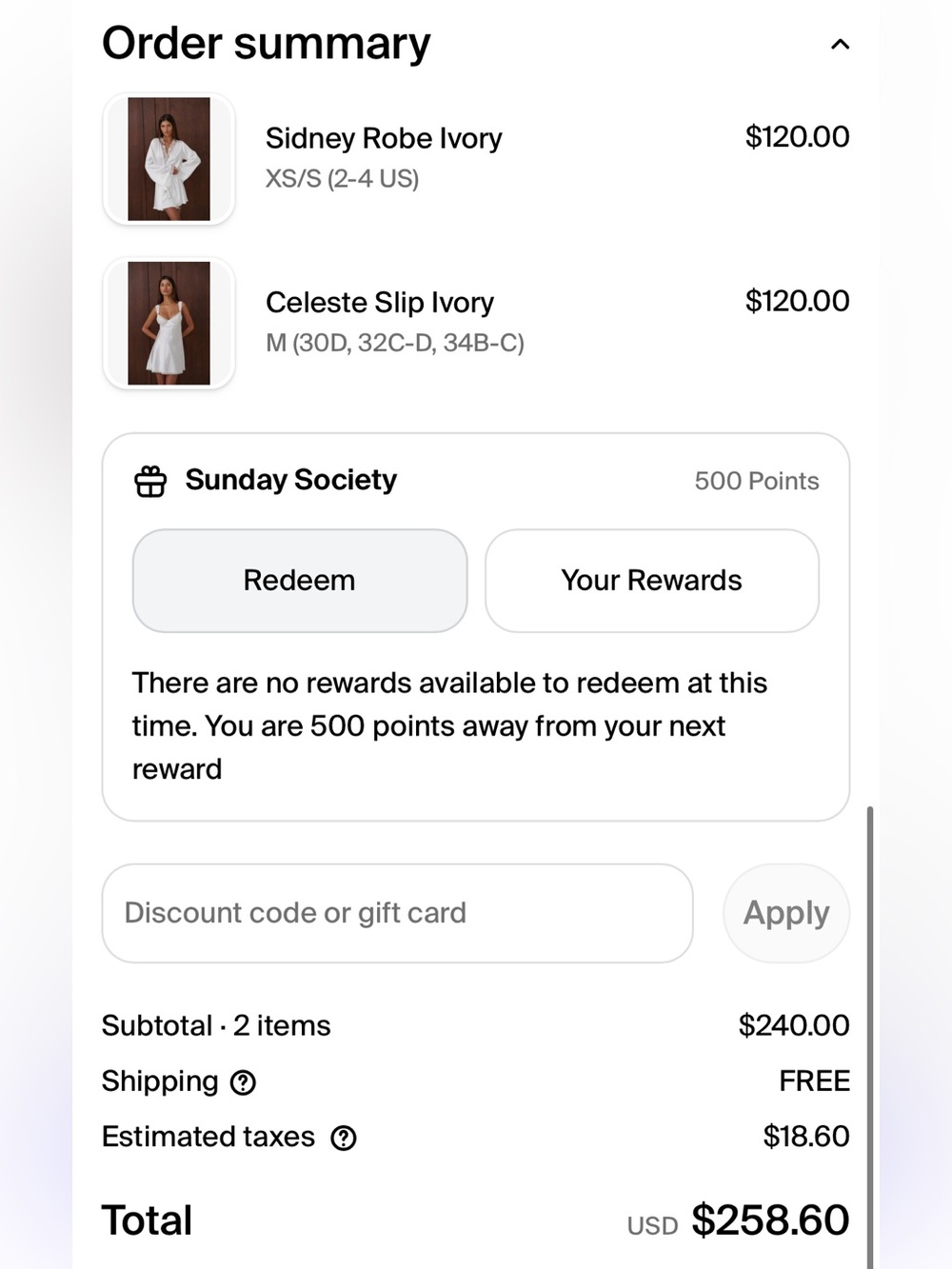The image size is (952, 1269).
Task: Focus the discount code or gift card field
Action: click(x=397, y=913)
